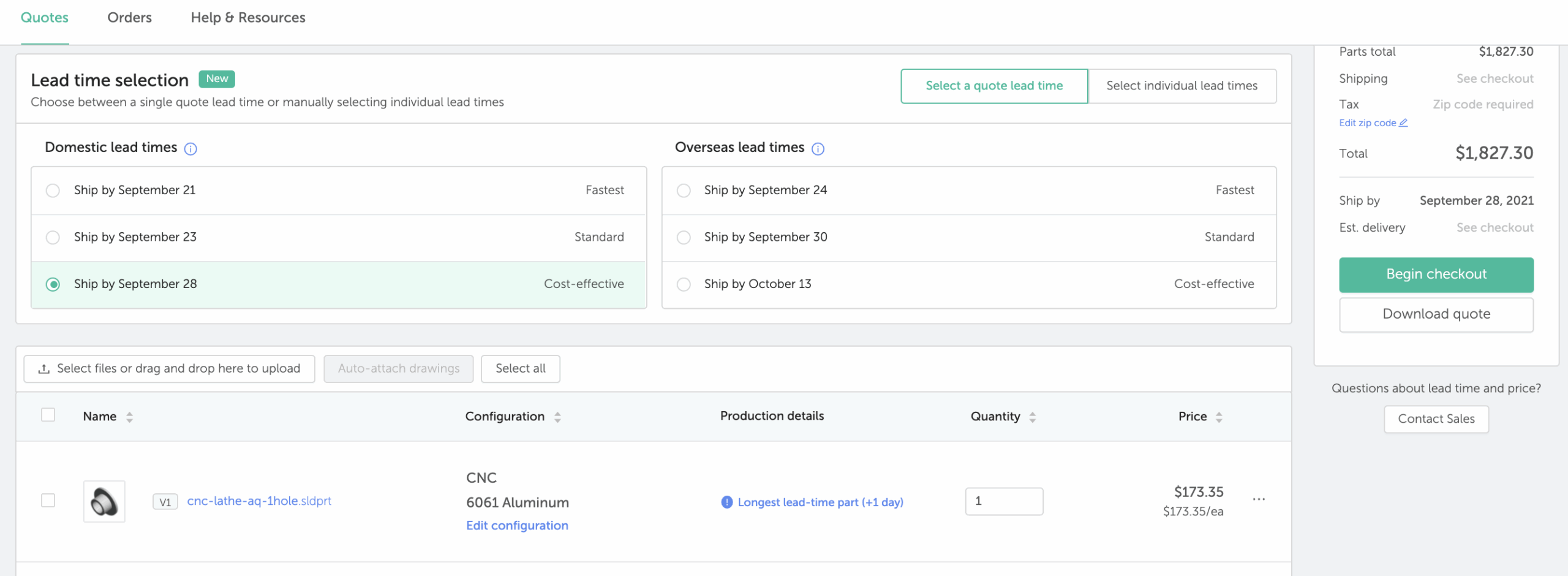The width and height of the screenshot is (1568, 576).
Task: Click the longest lead-time part alert icon
Action: click(x=726, y=502)
